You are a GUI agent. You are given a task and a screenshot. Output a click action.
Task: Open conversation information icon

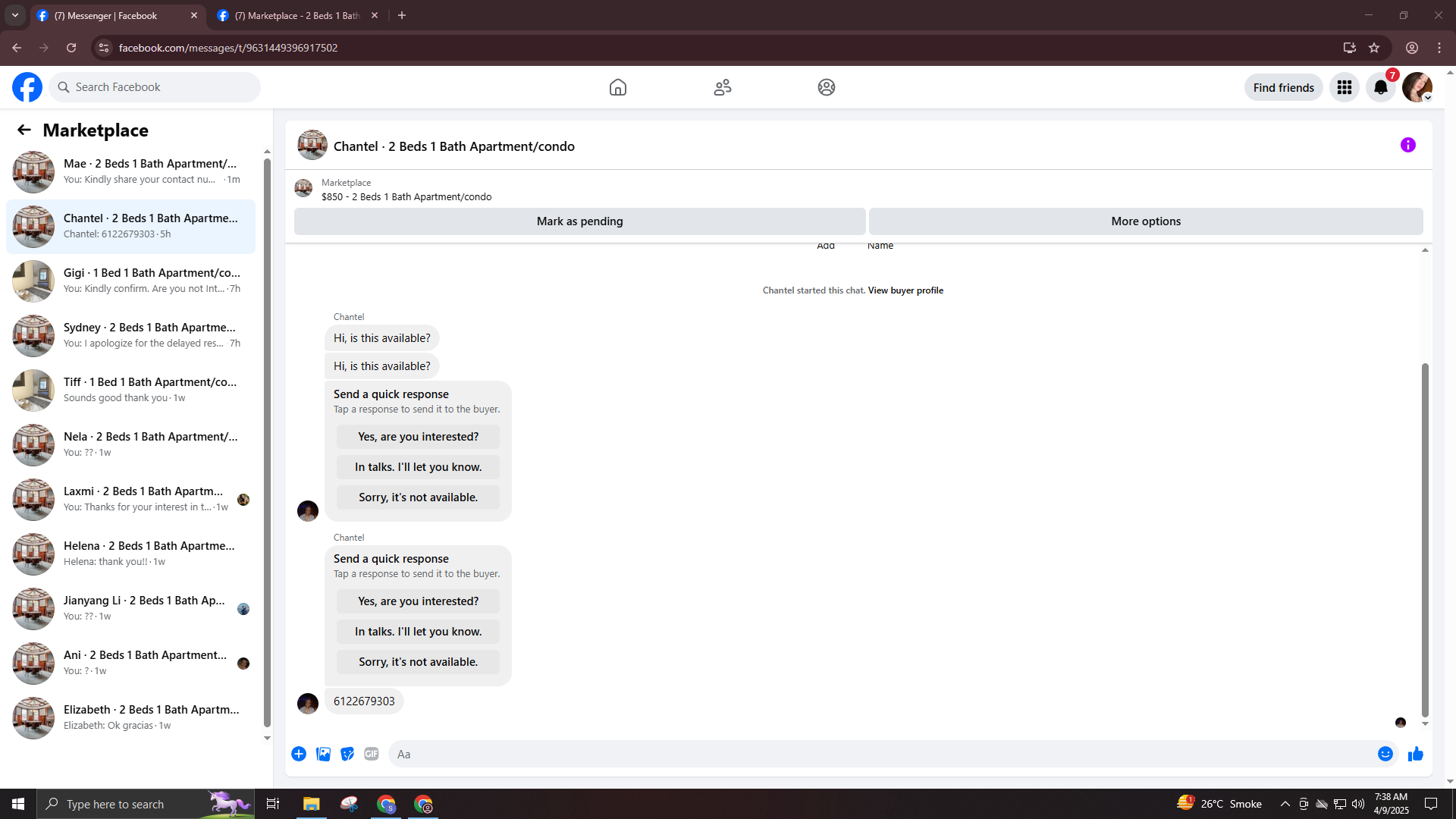point(1408,145)
